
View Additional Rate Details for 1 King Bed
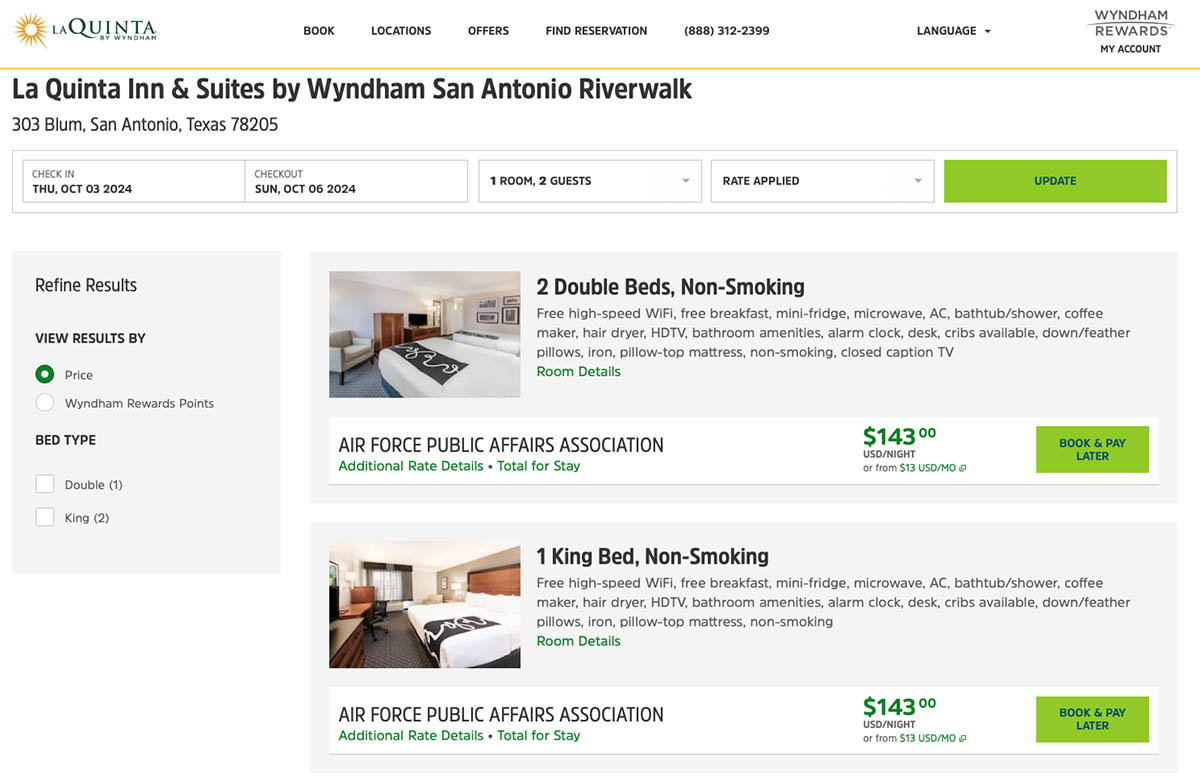(411, 735)
